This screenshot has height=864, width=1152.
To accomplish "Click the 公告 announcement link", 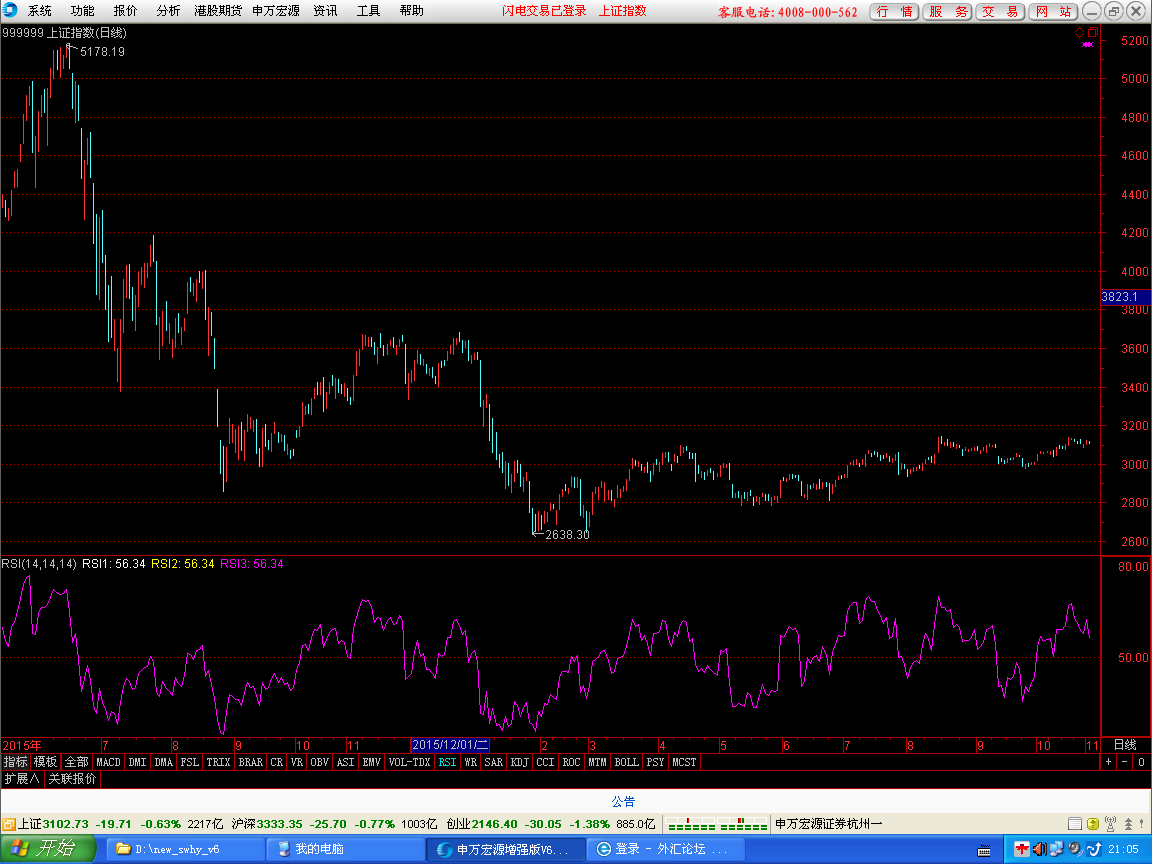I will (x=624, y=802).
